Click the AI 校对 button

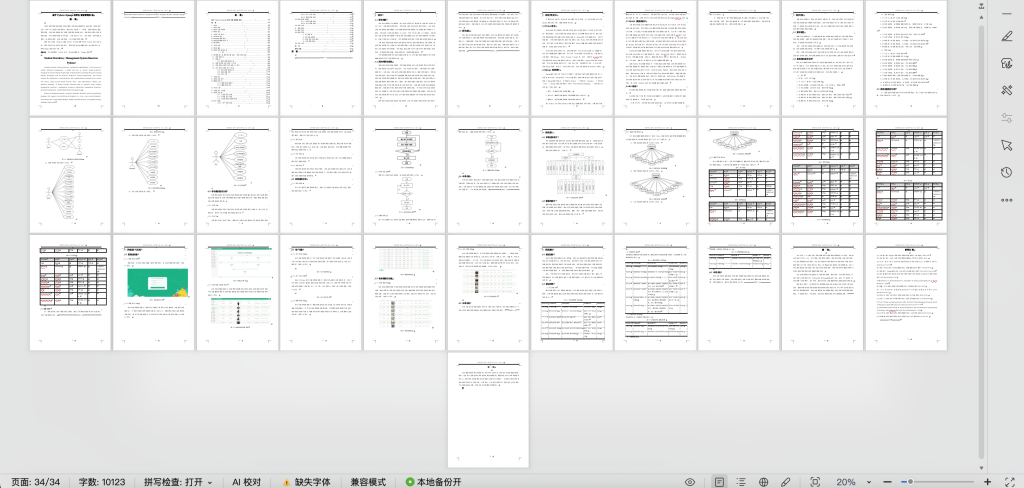click(246, 482)
